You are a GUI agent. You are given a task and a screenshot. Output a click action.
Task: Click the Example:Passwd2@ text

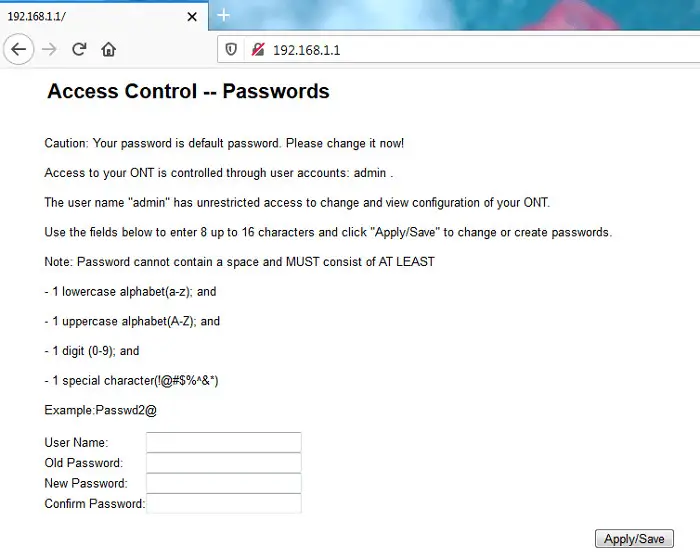(x=100, y=410)
